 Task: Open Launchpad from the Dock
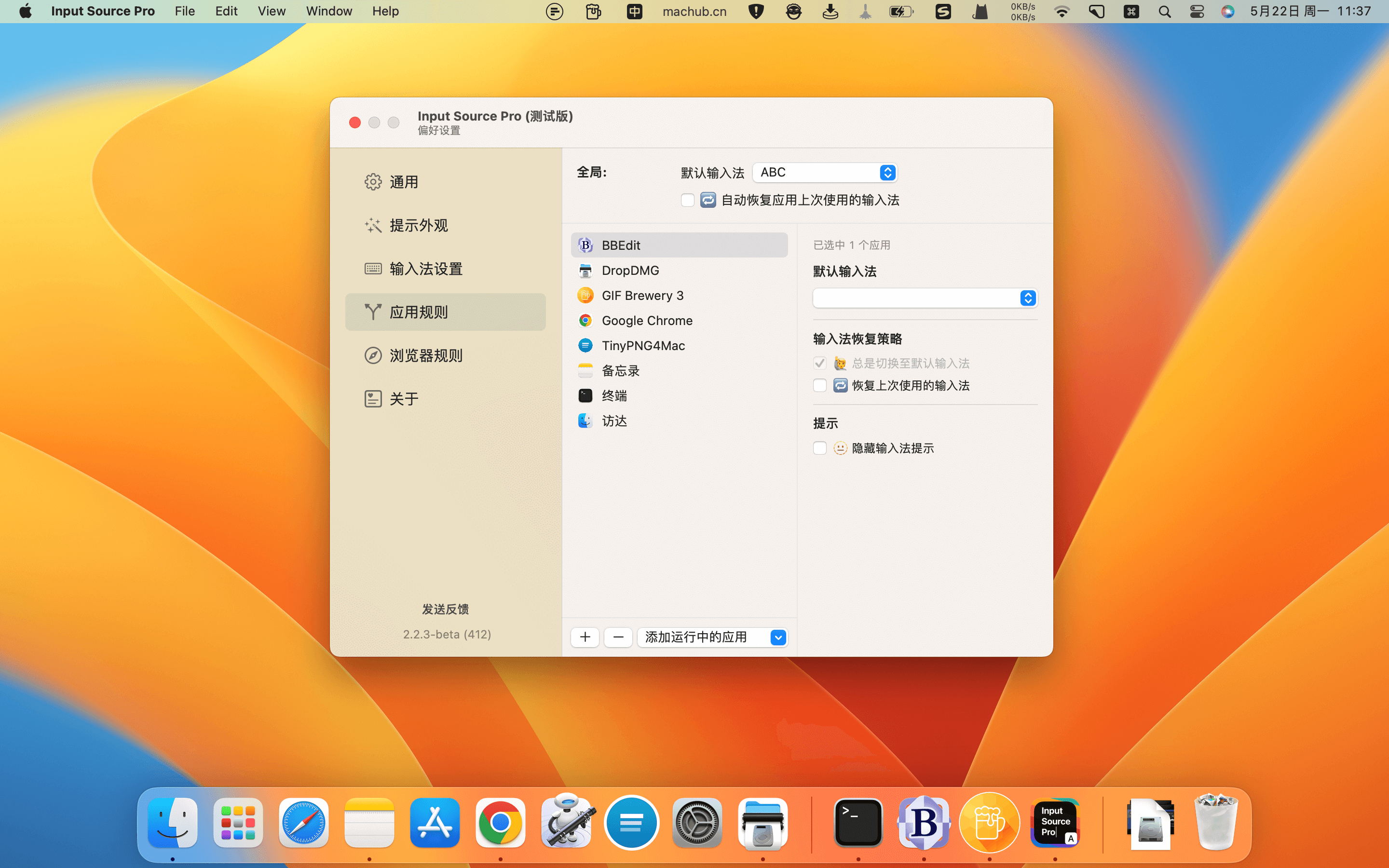pyautogui.click(x=238, y=823)
